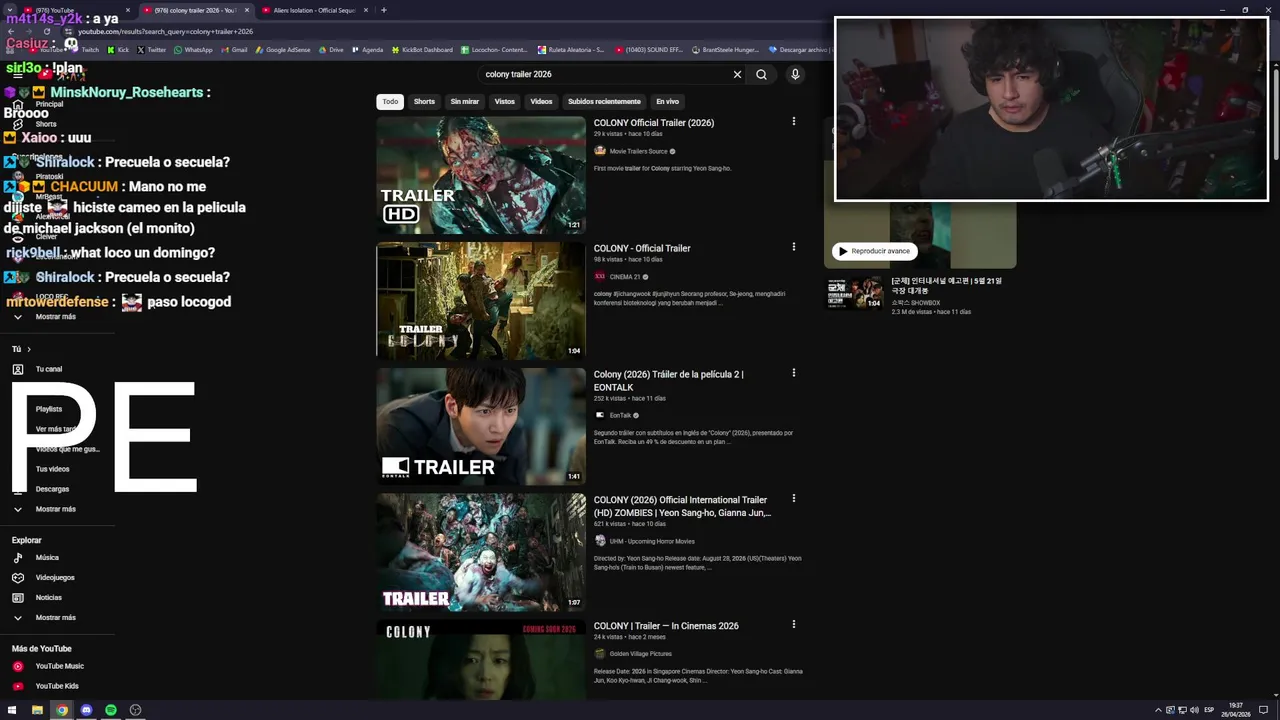Open Spotify from the taskbar
1280x720 pixels.
pos(111,710)
